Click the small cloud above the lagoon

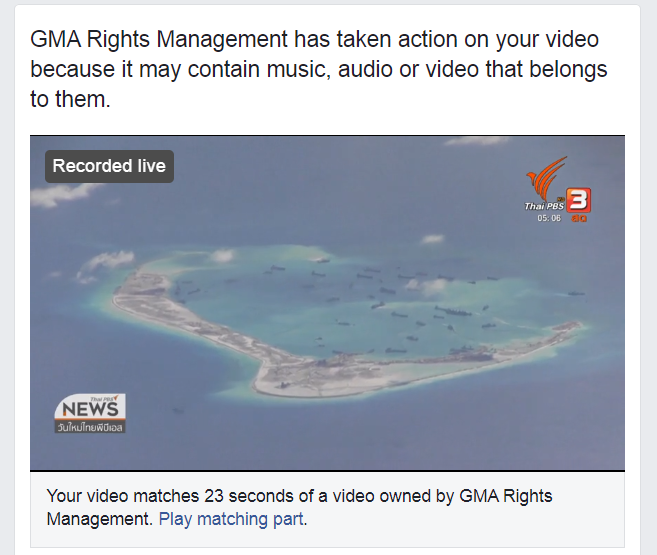tap(433, 239)
